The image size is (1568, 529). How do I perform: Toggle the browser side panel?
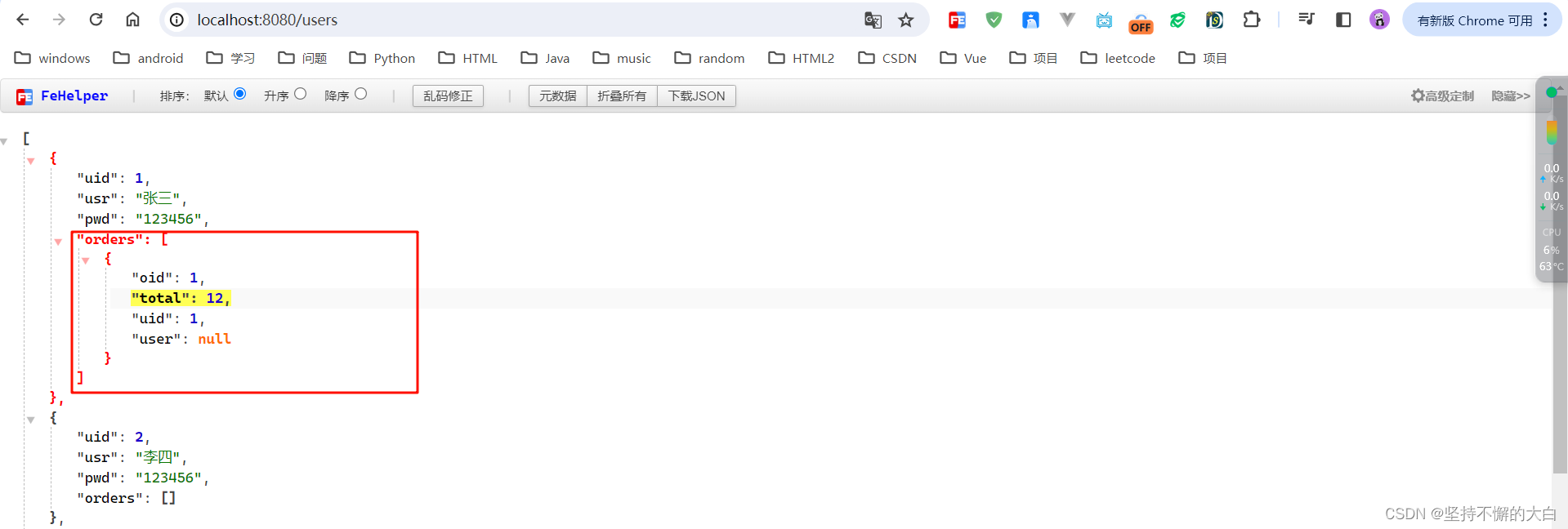tap(1342, 20)
